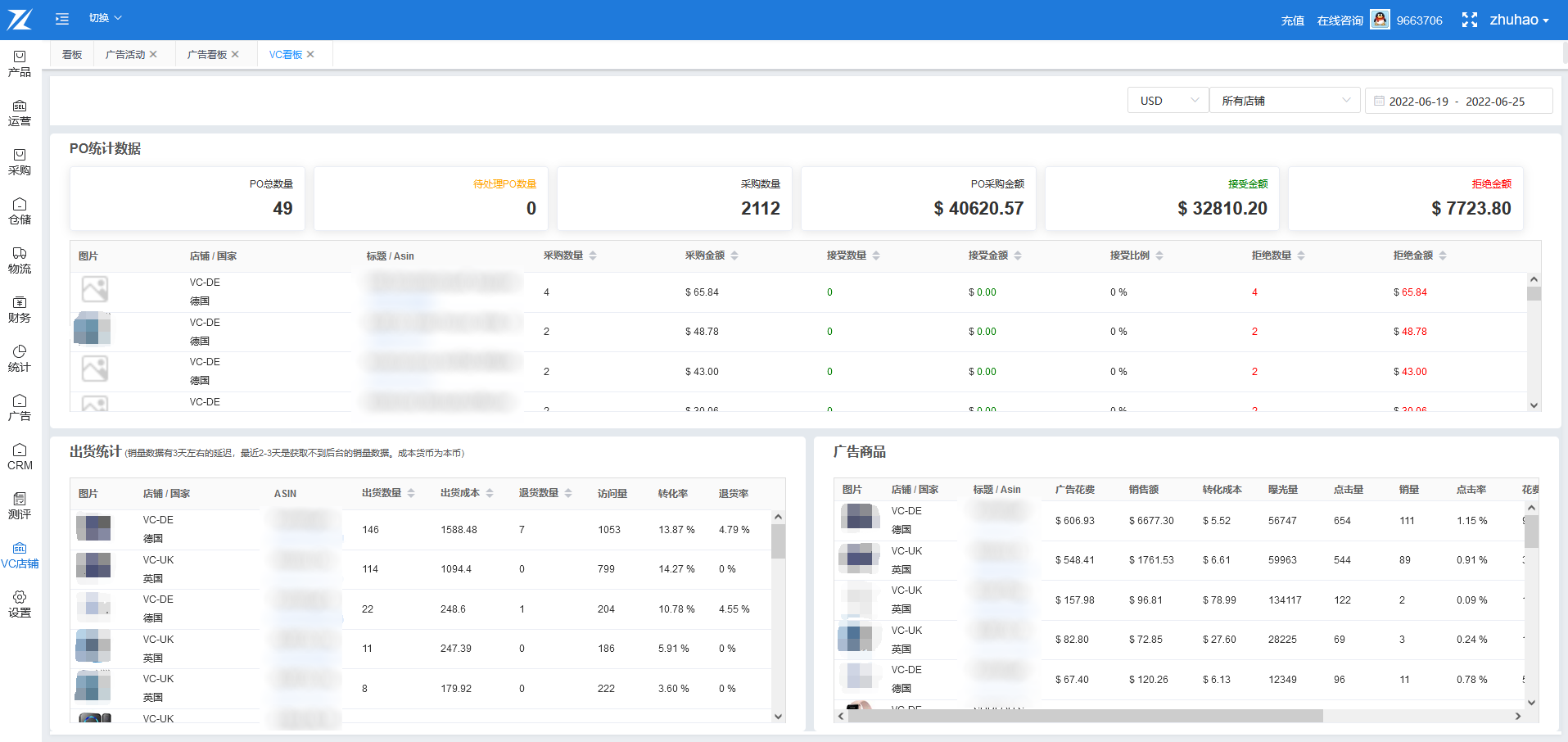The width and height of the screenshot is (1568, 742).
Task: Open the 财务 (Finance) sidebar icon
Action: pyautogui.click(x=20, y=310)
